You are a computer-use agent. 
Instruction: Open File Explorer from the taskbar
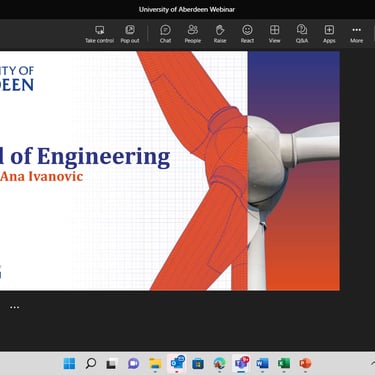coord(155,363)
